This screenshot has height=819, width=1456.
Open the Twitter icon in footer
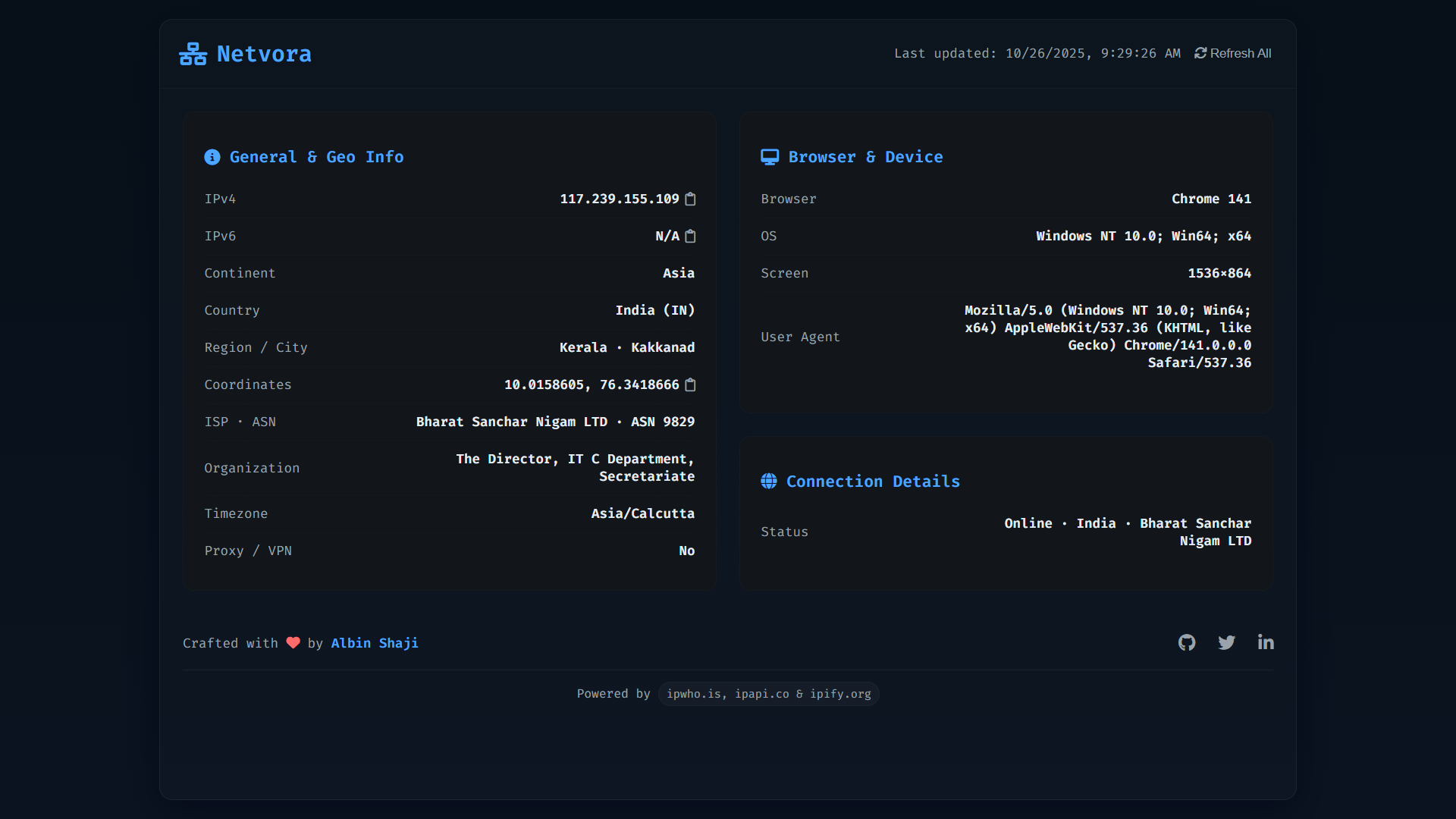(1226, 642)
